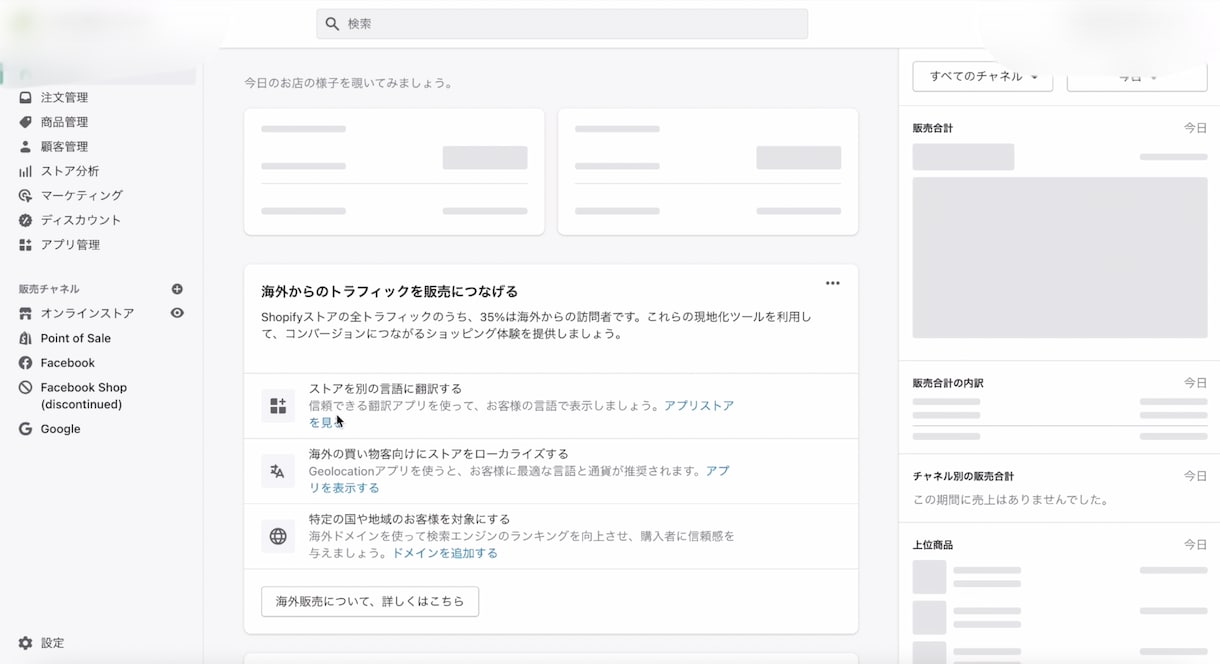Click 海外からのトラフィックを販売につなげる title
This screenshot has width=1220, height=664.
(390, 291)
